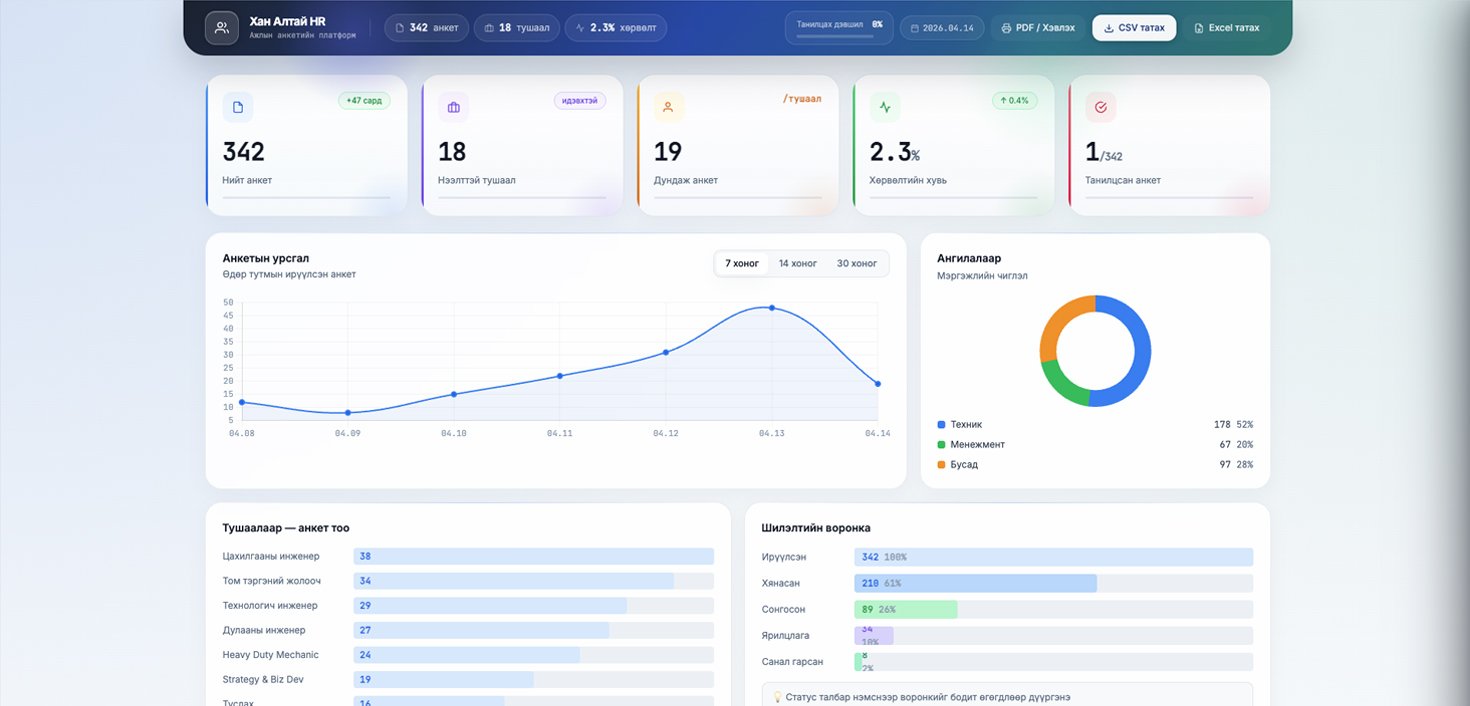
Task: Click the Сонгосон 89 funnel bar
Action: click(906, 609)
